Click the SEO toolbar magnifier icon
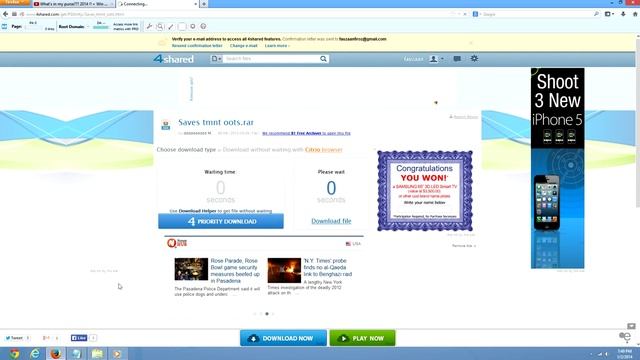This screenshot has width=640, height=360. click(160, 27)
